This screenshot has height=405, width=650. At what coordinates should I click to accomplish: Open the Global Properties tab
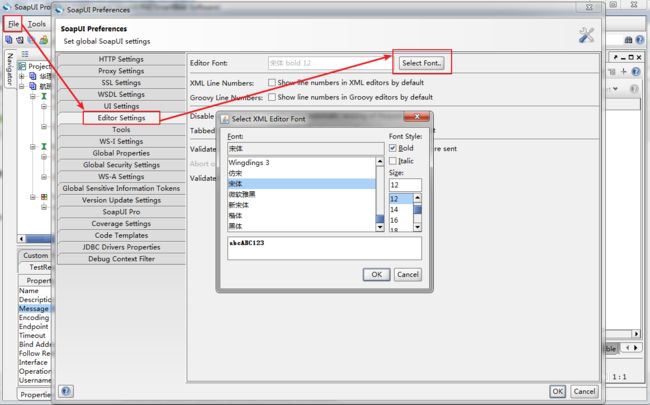click(121, 153)
